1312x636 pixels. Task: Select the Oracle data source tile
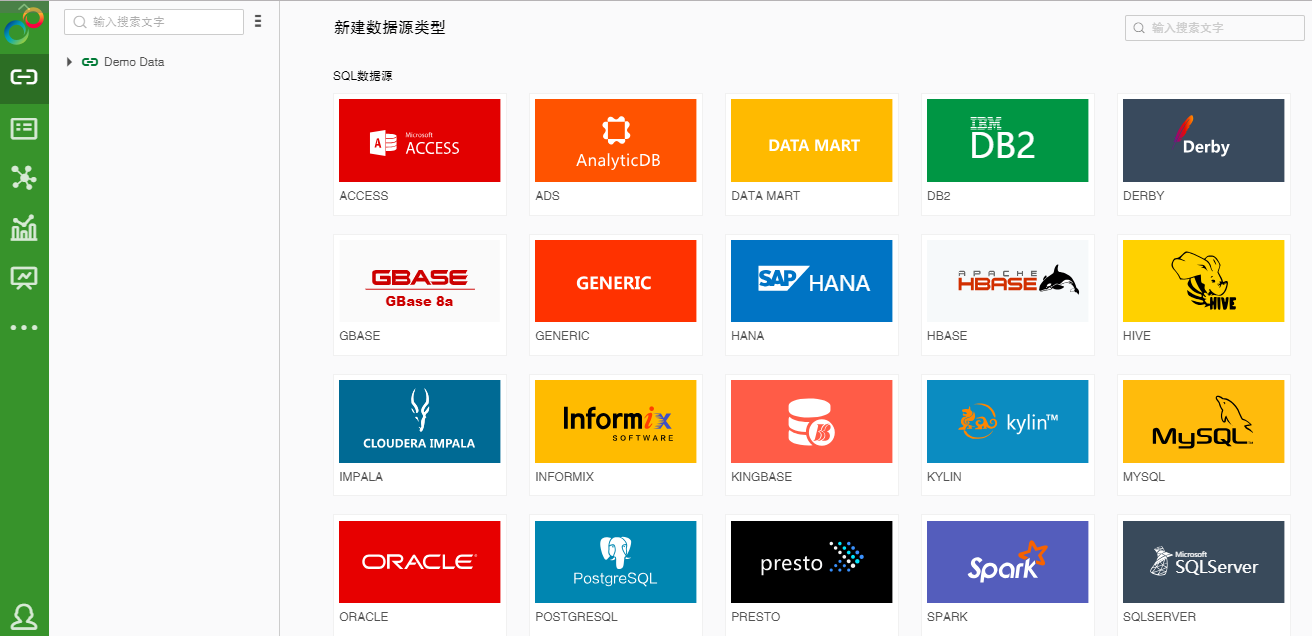420,561
